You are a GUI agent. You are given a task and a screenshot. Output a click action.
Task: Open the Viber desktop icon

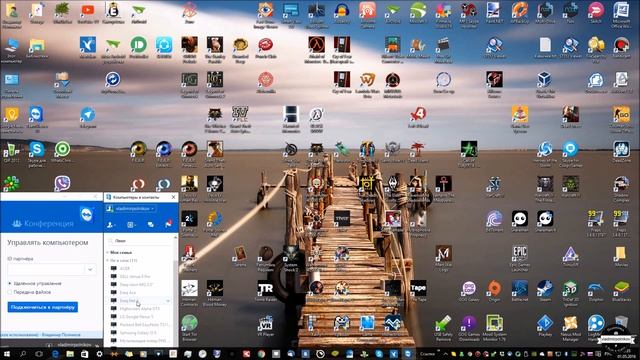[x=62, y=184]
